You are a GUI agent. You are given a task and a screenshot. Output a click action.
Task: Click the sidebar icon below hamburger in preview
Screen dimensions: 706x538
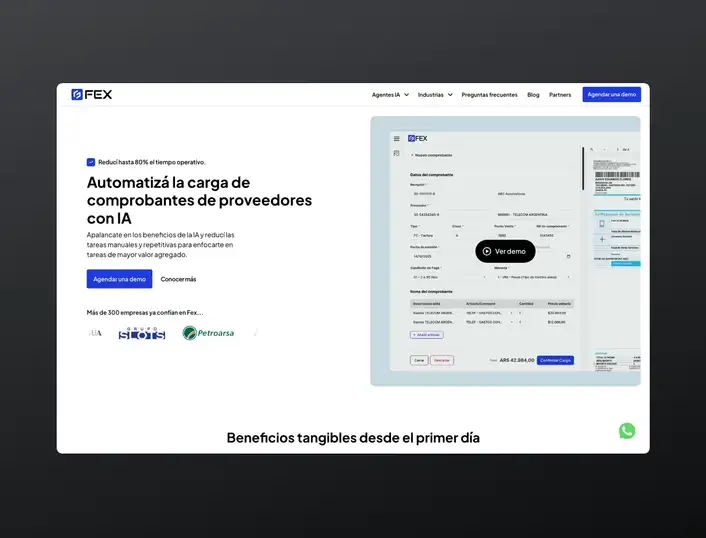point(397,154)
